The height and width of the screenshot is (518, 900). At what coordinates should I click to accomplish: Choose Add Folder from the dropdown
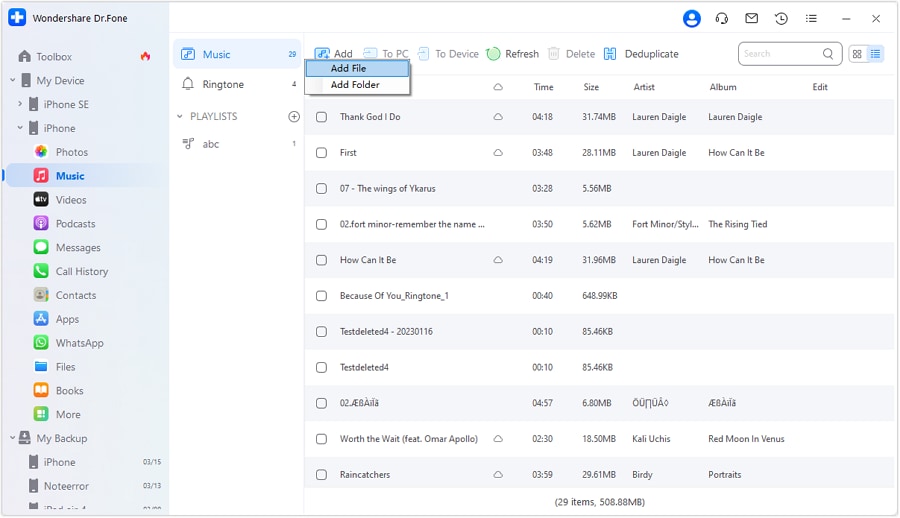357,85
